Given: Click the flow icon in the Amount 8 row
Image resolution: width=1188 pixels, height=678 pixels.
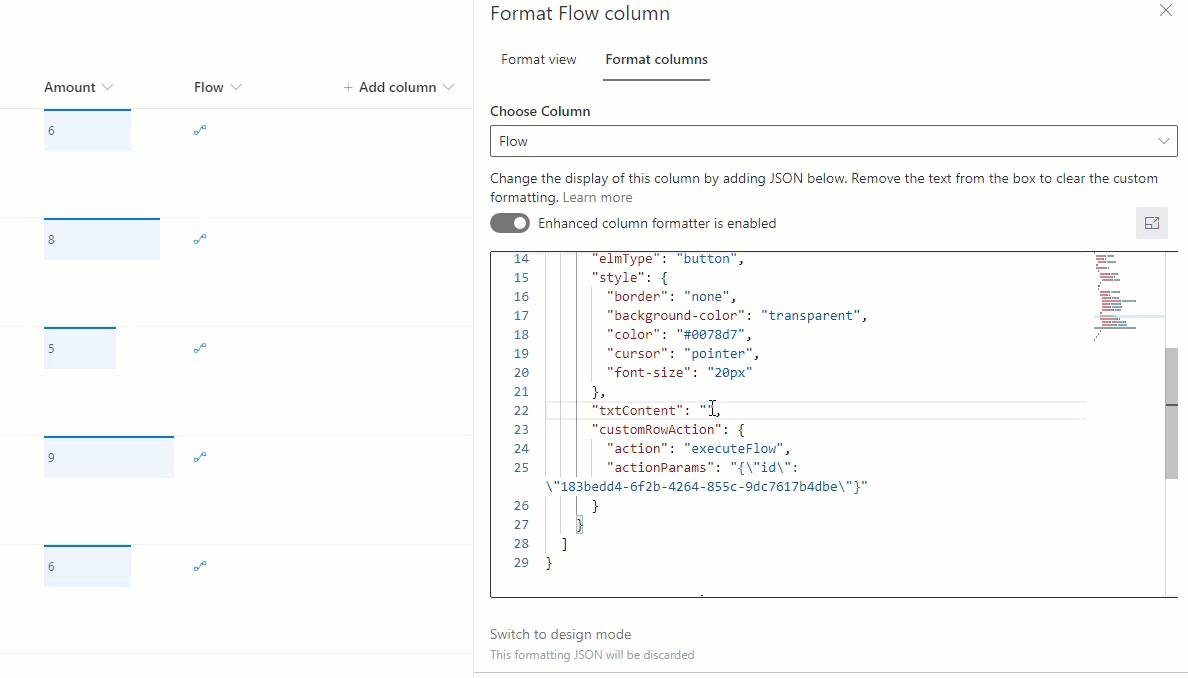Looking at the screenshot, I should point(200,239).
